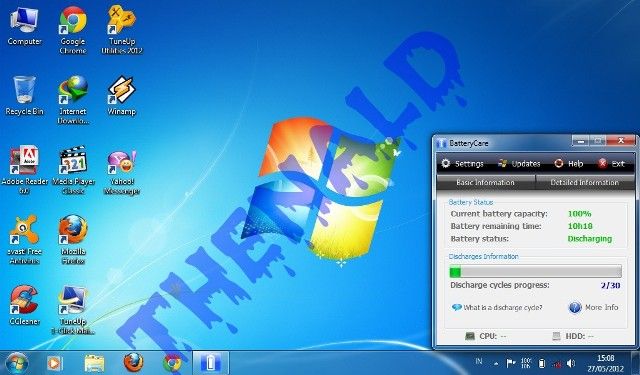Image resolution: width=640 pixels, height=375 pixels.
Task: Open the volume speaker tray icon
Action: [x=571, y=363]
